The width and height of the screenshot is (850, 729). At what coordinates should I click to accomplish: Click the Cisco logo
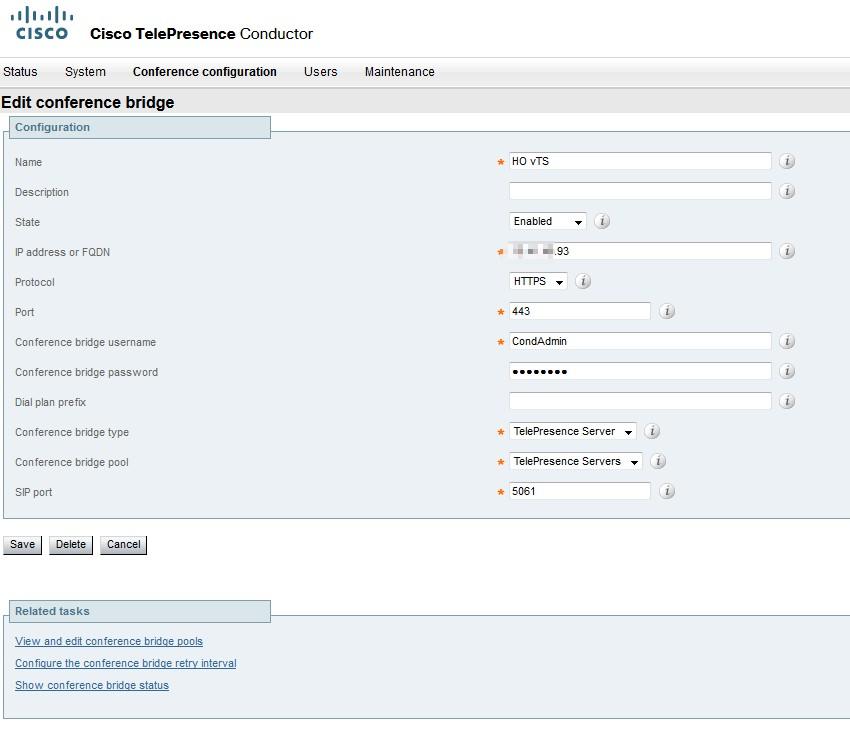point(42,24)
